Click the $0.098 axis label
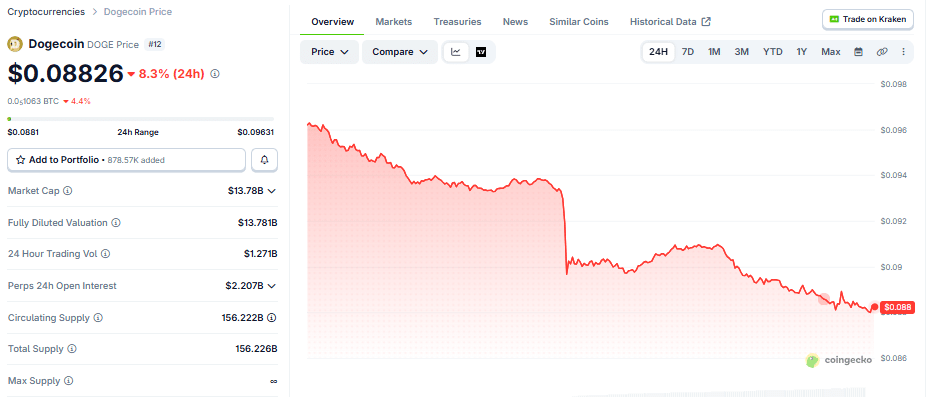Viewport: 930px width, 397px height. (894, 84)
